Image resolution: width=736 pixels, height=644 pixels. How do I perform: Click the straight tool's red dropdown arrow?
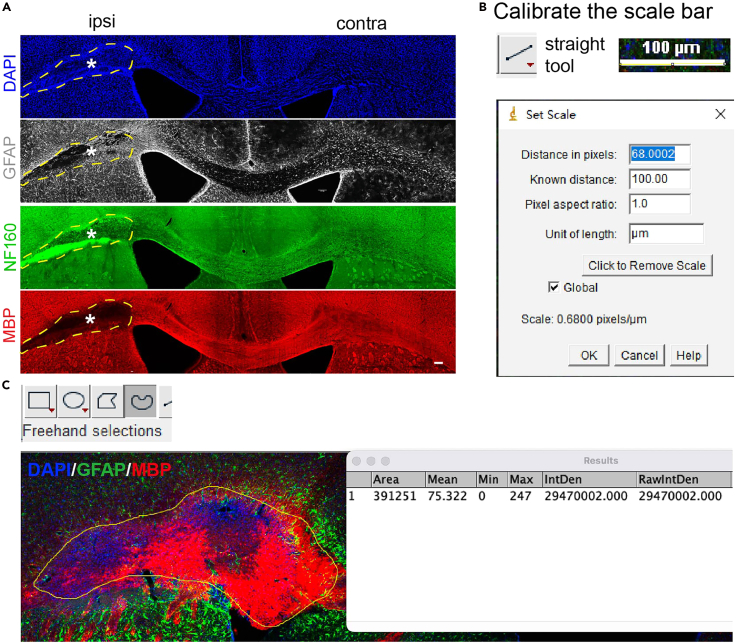[x=530, y=65]
